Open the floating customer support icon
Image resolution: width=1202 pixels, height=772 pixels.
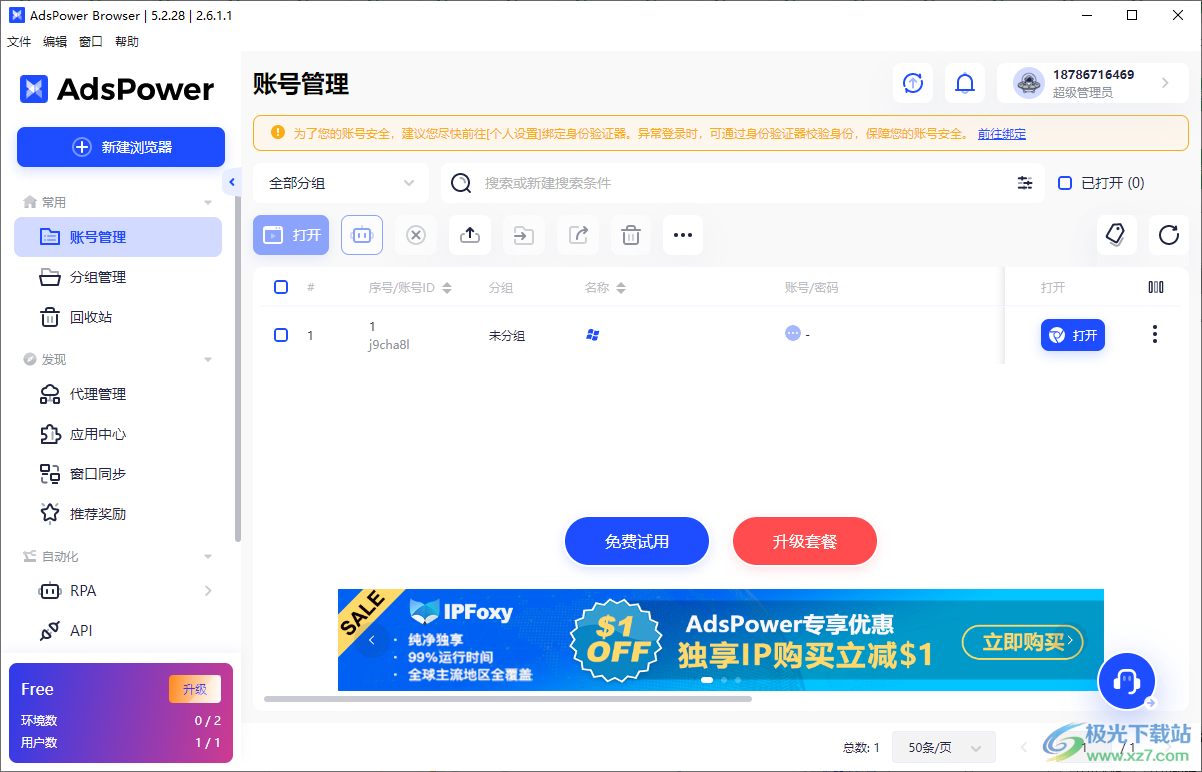(1126, 680)
